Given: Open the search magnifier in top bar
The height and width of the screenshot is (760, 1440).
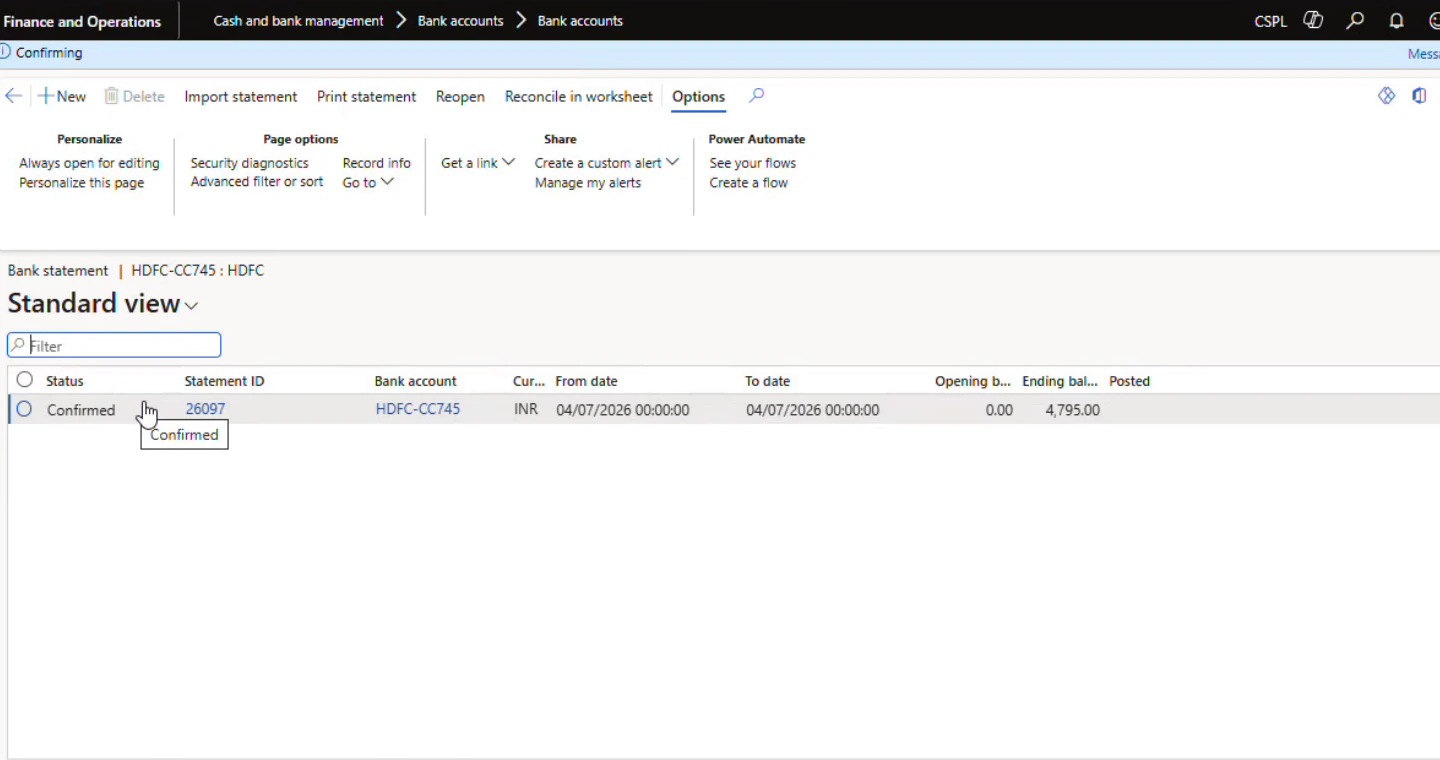Looking at the screenshot, I should click(1355, 20).
